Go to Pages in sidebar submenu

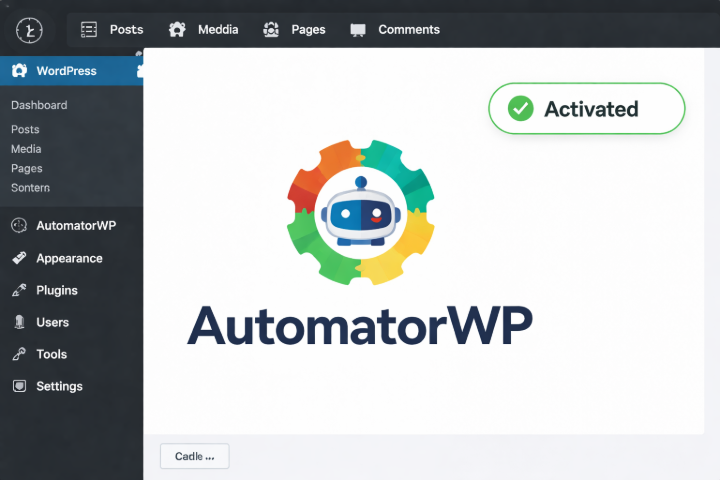point(27,168)
